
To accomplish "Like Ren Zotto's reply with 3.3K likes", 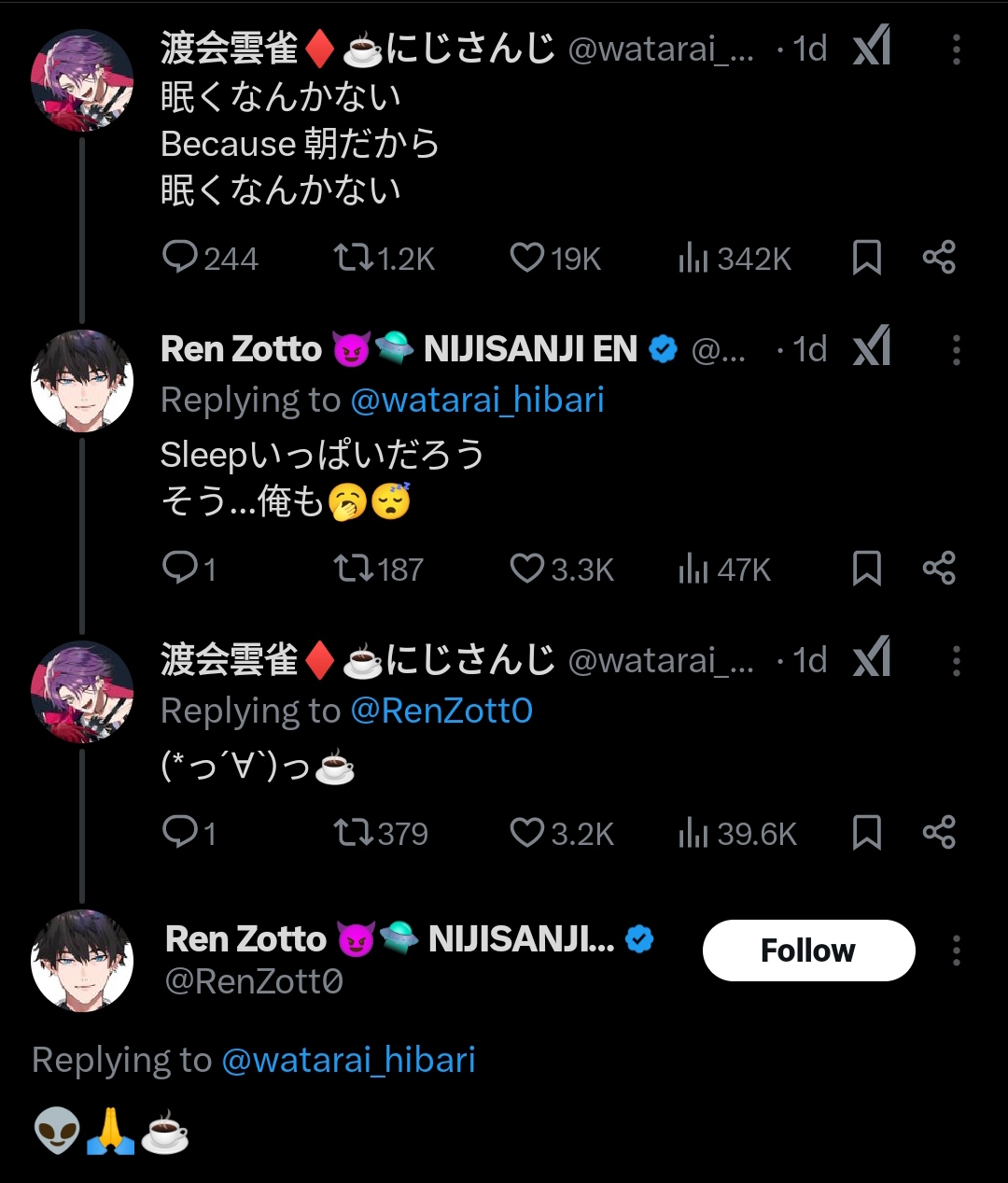I will 527,568.
